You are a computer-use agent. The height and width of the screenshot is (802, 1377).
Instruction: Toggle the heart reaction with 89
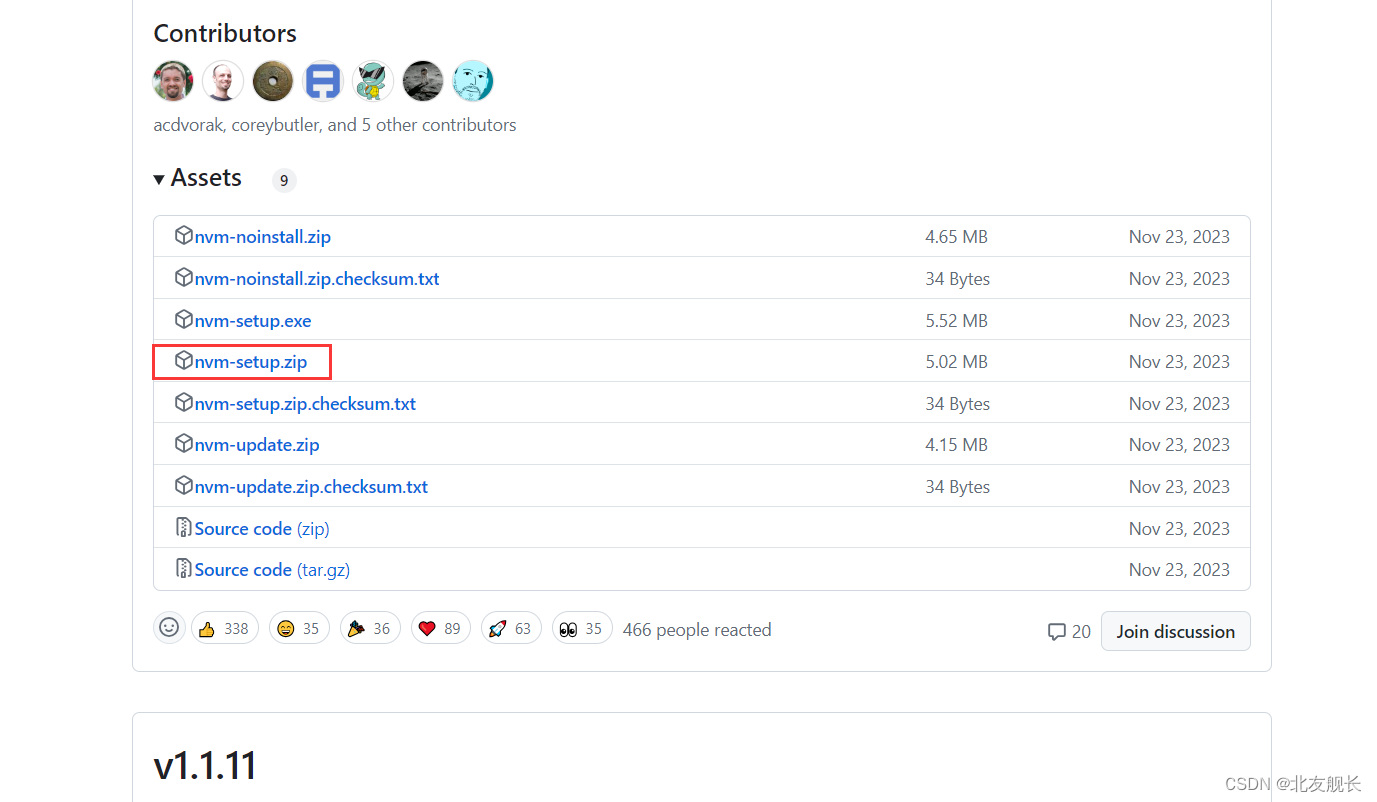[x=440, y=628]
